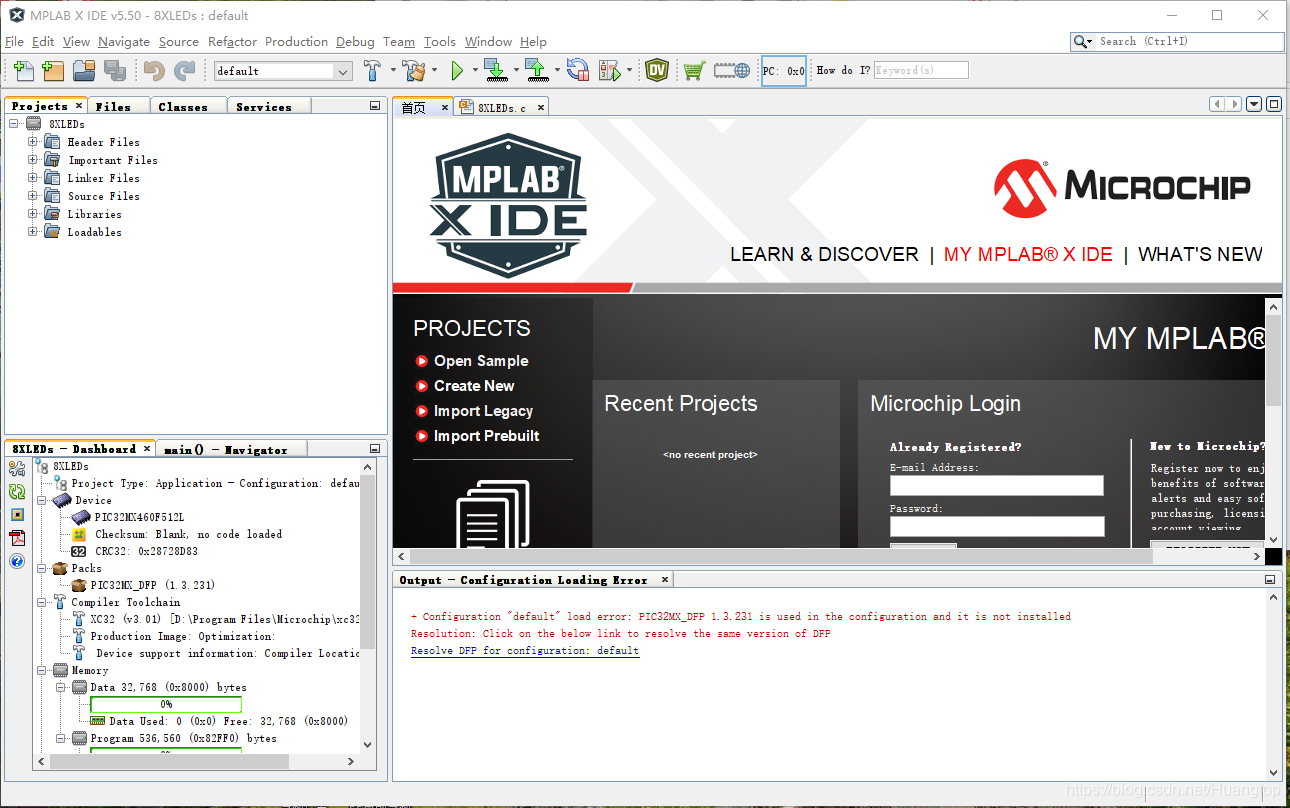Viewport: 1290px width, 808px height.
Task: Collapse the 8XLEDs project node
Action: pos(14,124)
